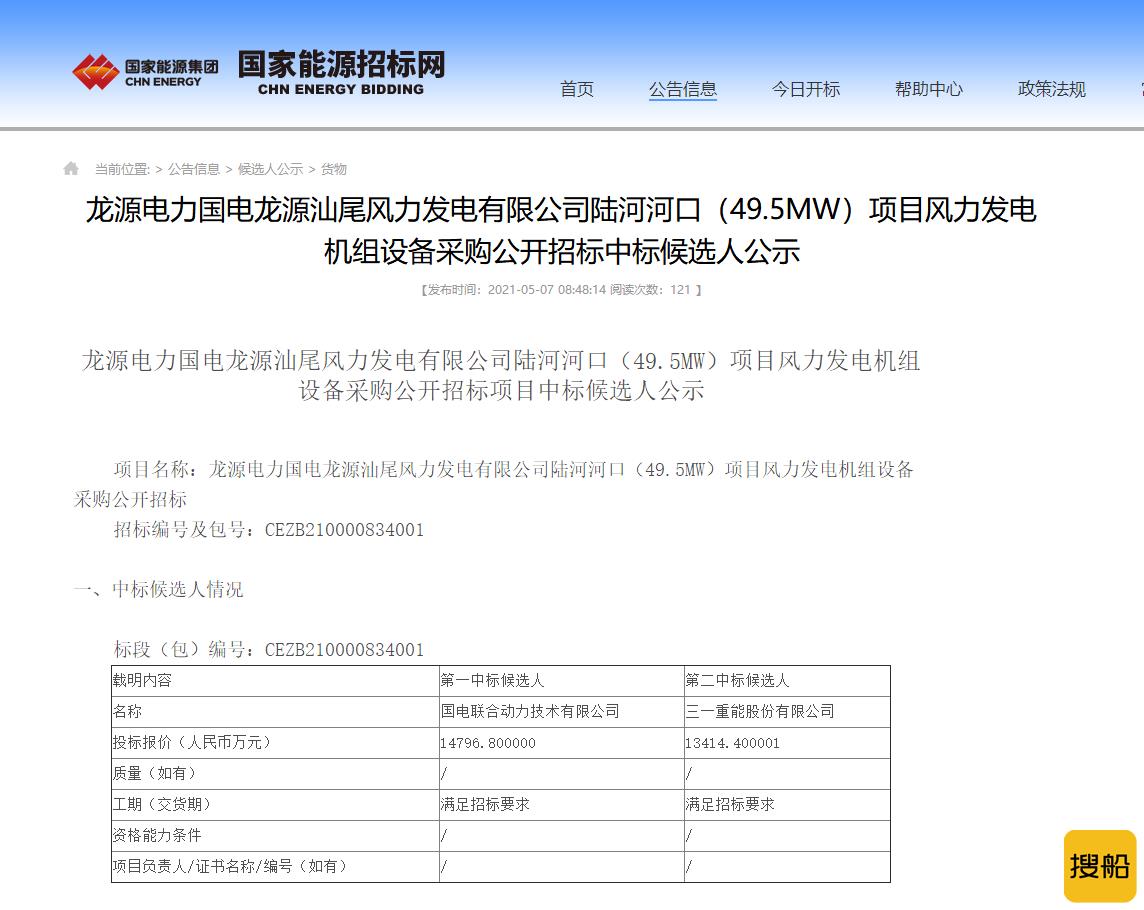Click the bid price 14796.800000 cell
Image resolution: width=1144 pixels, height=910 pixels.
pos(561,743)
